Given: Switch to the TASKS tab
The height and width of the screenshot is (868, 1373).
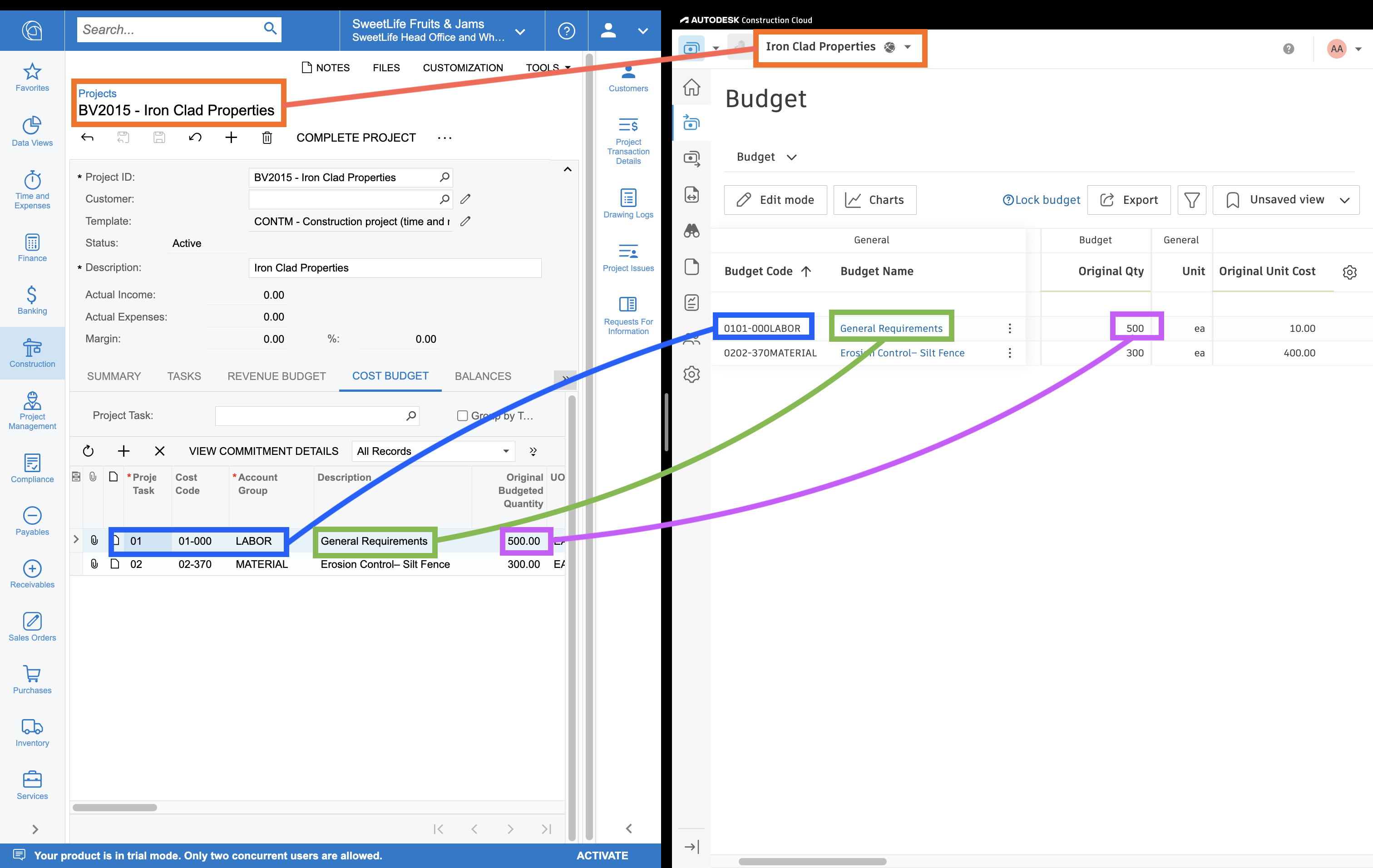Looking at the screenshot, I should (x=183, y=376).
